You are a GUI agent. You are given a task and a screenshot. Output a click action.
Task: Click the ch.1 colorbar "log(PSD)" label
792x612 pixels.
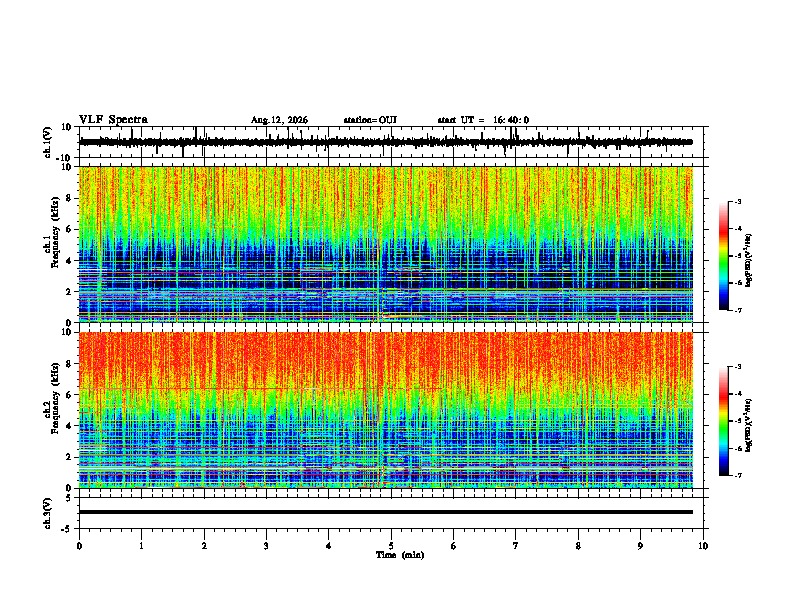pos(748,260)
